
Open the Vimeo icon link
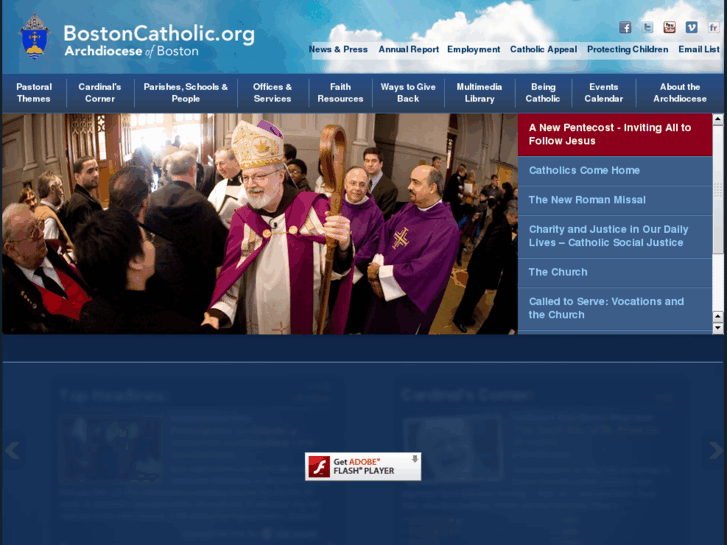pyautogui.click(x=691, y=28)
